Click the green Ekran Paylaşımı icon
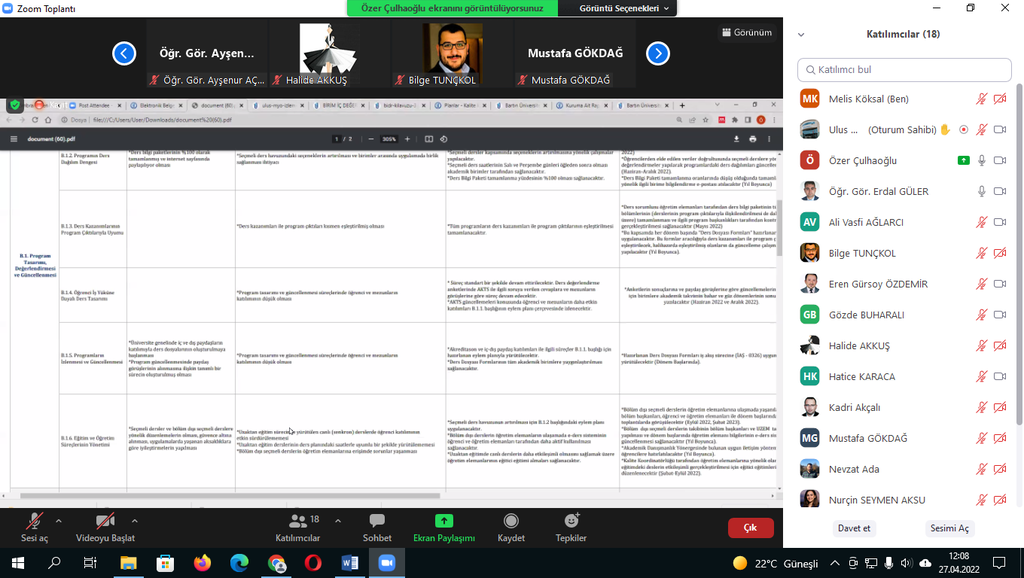1024x578 pixels. (x=444, y=521)
